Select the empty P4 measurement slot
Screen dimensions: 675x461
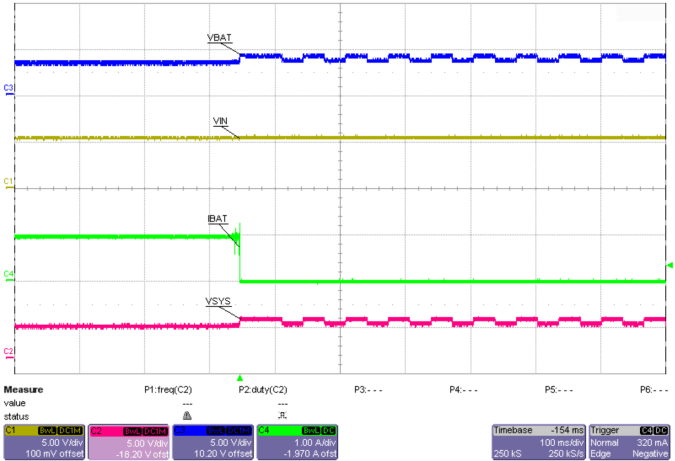pos(463,390)
